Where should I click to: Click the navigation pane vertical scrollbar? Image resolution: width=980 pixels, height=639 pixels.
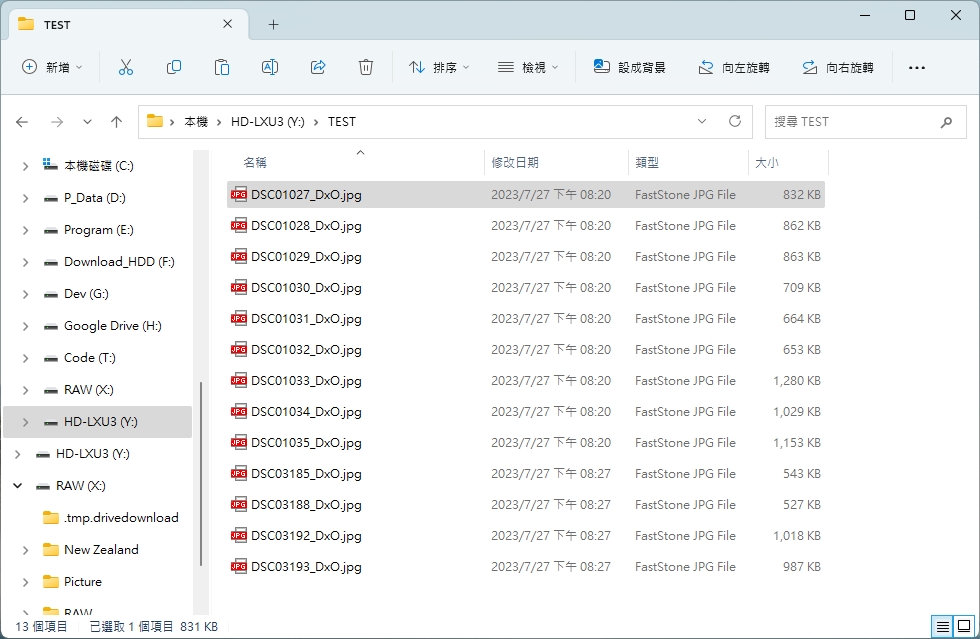202,470
